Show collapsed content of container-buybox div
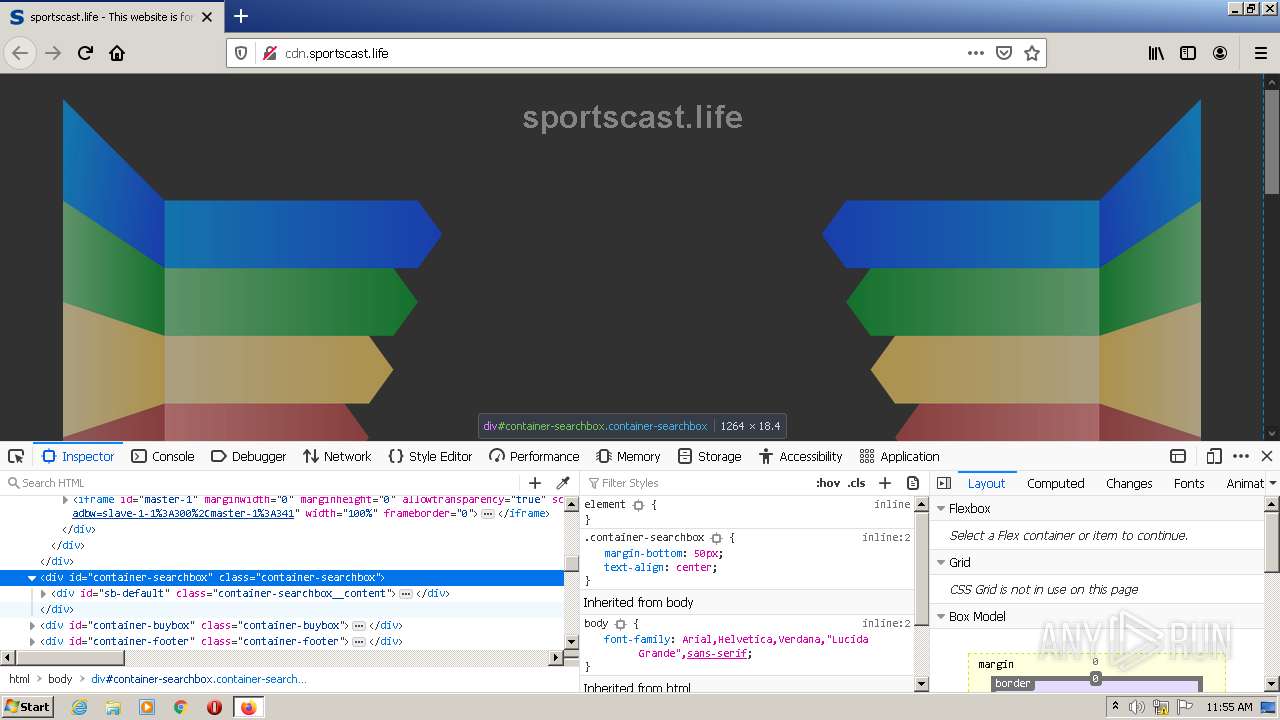This screenshot has width=1280, height=720. coord(359,625)
